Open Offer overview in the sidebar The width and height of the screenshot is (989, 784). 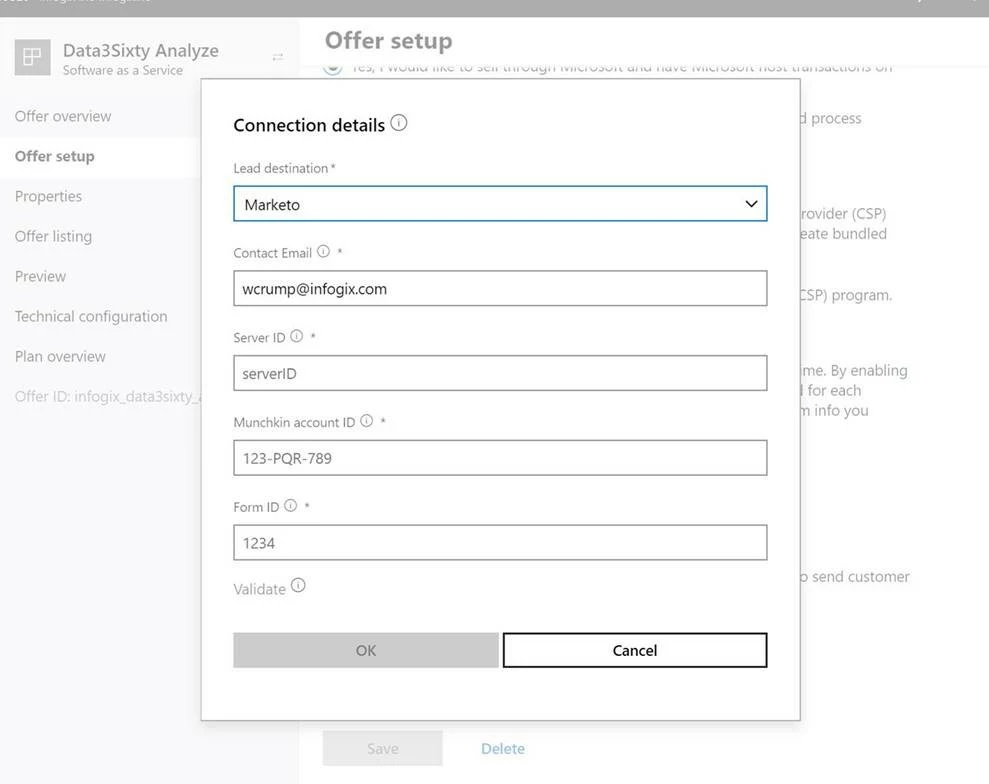point(63,116)
